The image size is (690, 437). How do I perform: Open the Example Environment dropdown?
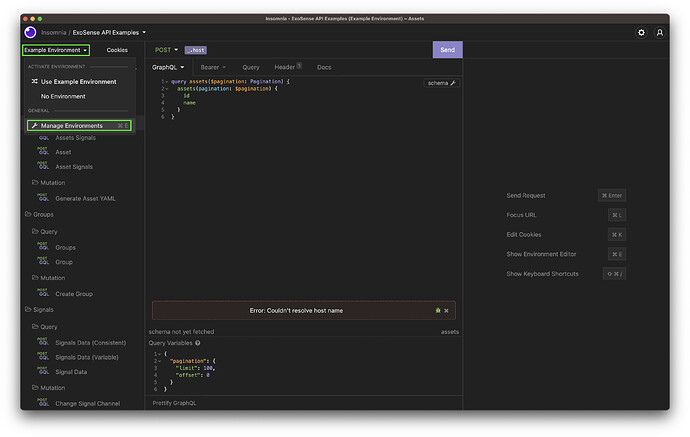click(56, 50)
